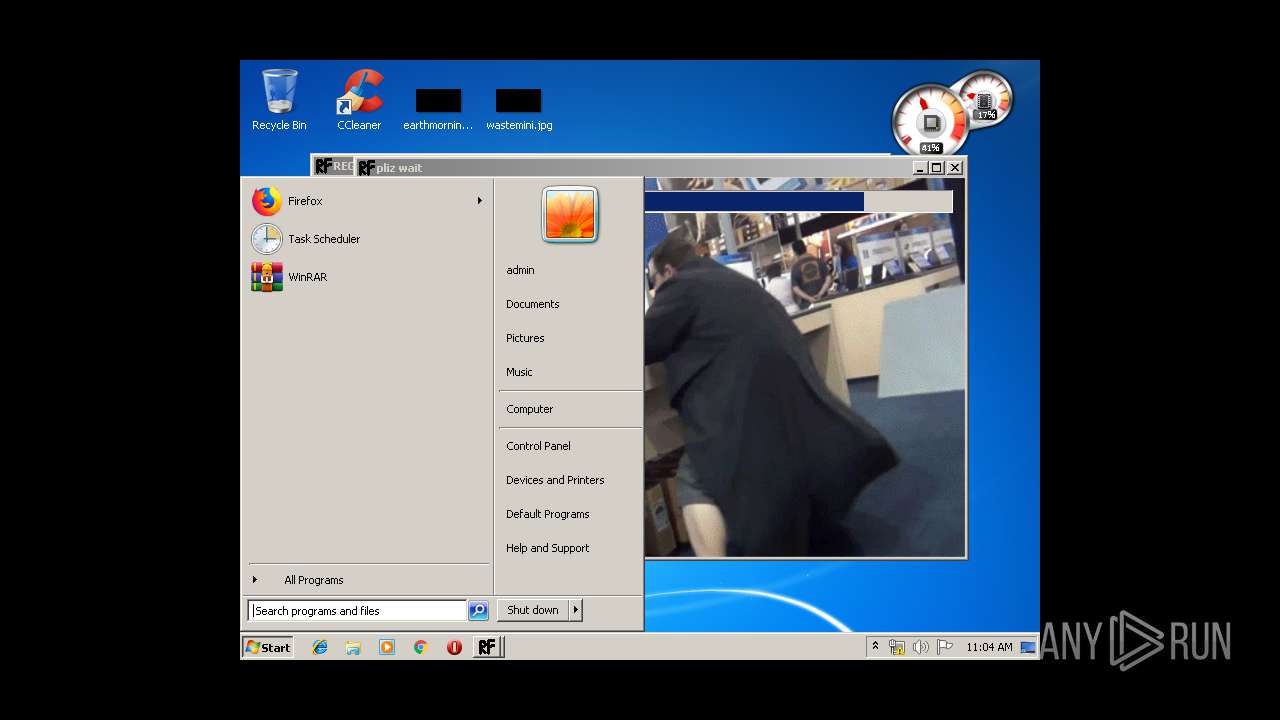Viewport: 1280px width, 720px height.
Task: Maximize the pliz wait window
Action: (937, 168)
